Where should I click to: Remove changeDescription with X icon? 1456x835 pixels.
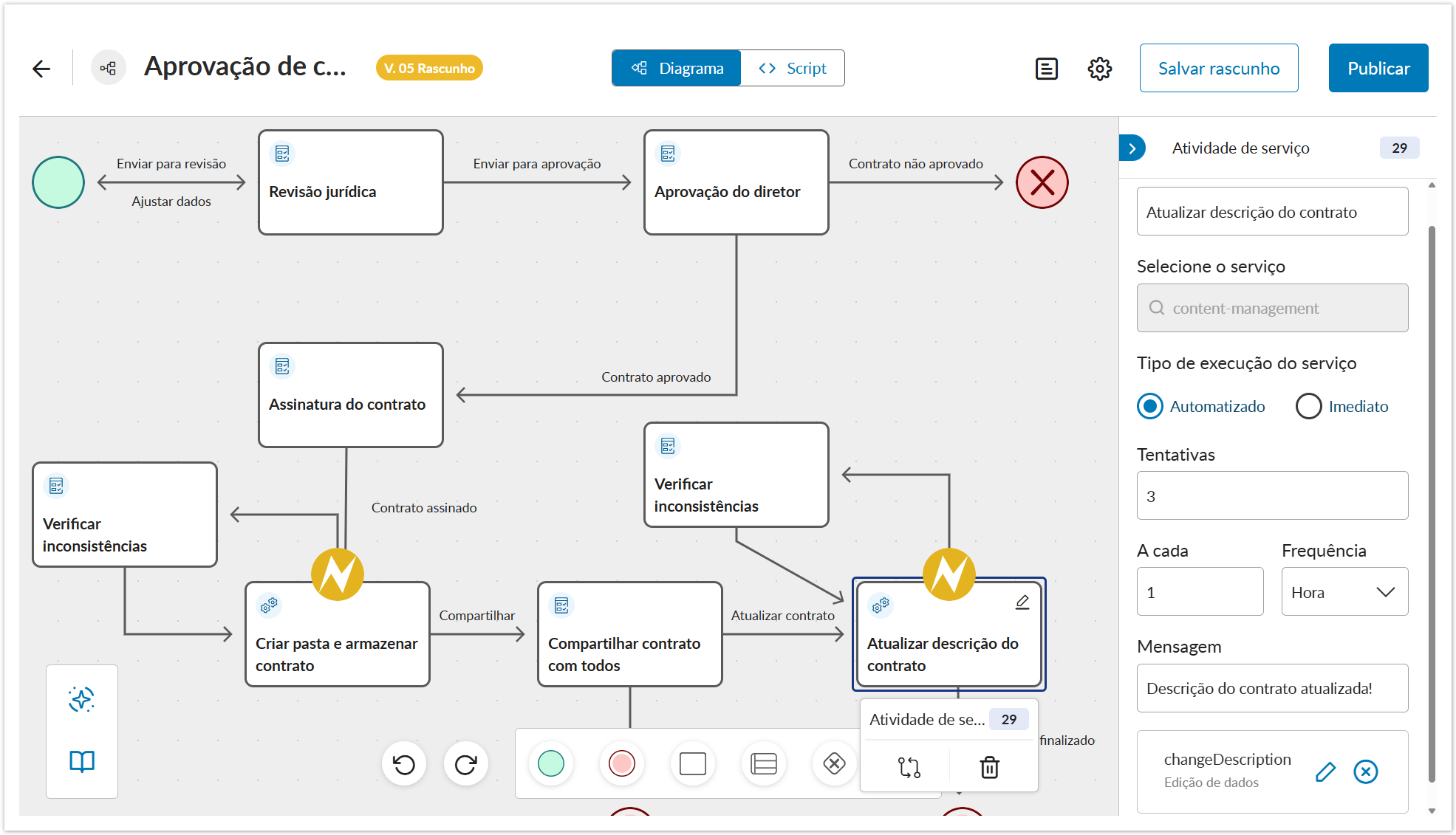click(x=1365, y=772)
